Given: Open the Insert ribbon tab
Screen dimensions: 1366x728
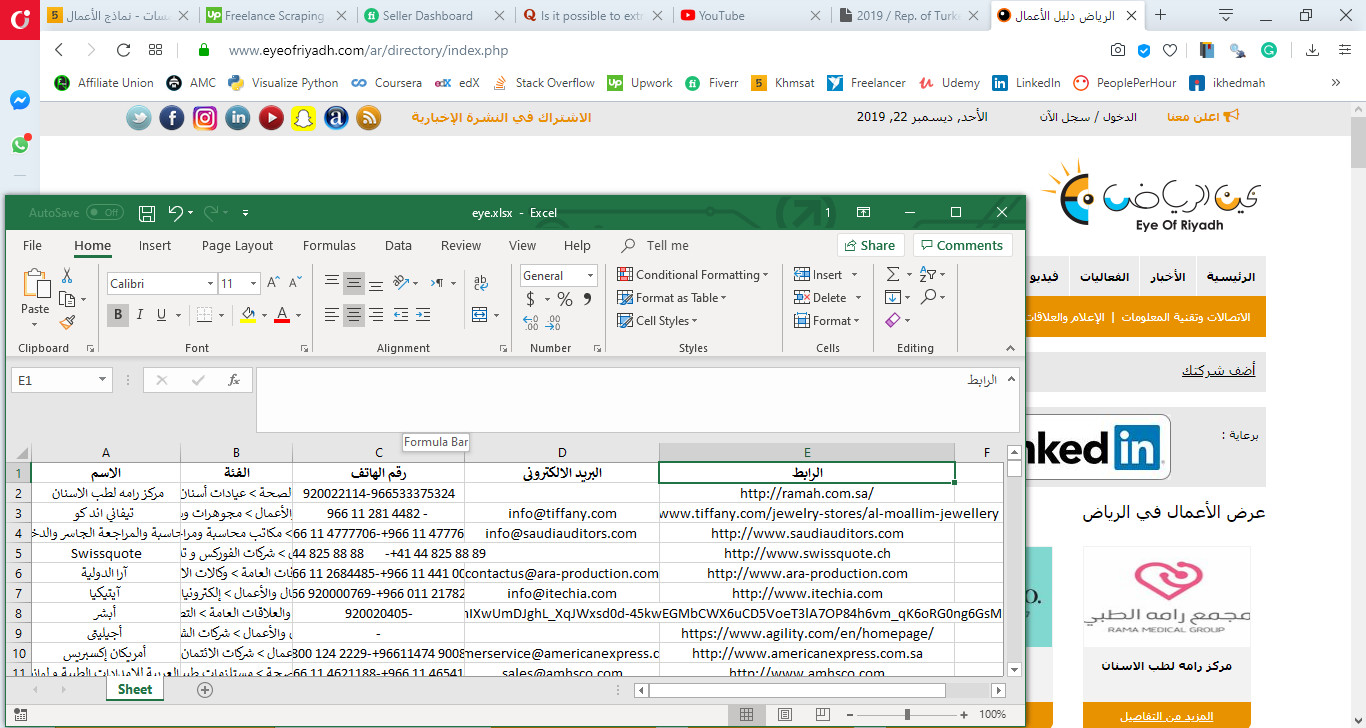Looking at the screenshot, I should coord(155,245).
